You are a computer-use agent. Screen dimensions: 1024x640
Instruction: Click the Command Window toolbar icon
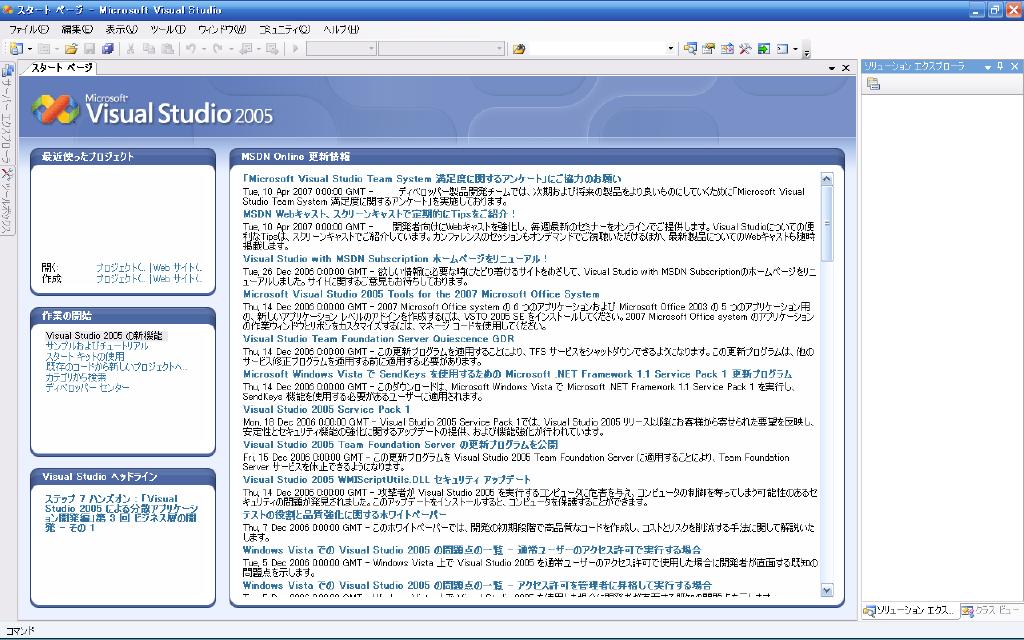[x=782, y=49]
